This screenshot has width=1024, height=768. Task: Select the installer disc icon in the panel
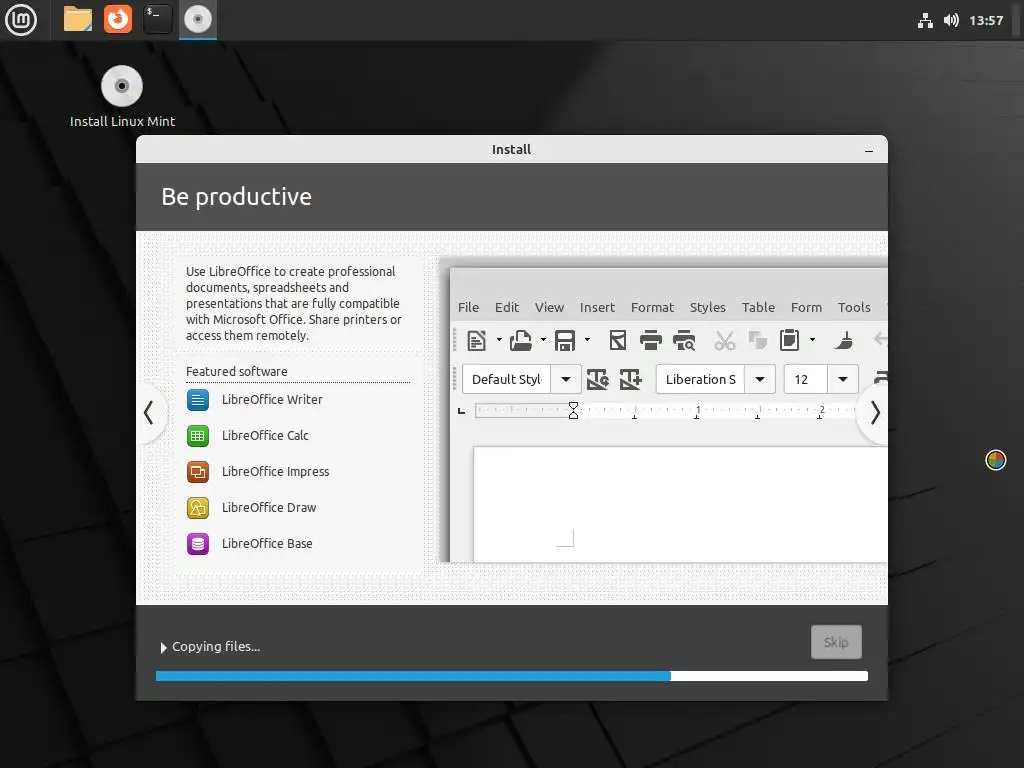[198, 20]
